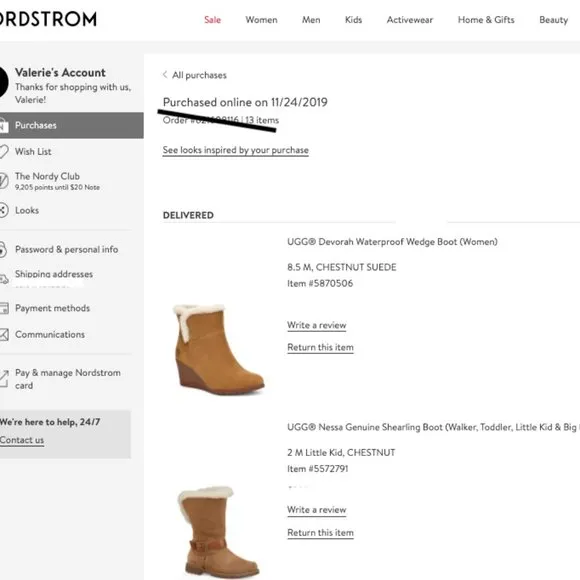Go back to All purchases

199,75
